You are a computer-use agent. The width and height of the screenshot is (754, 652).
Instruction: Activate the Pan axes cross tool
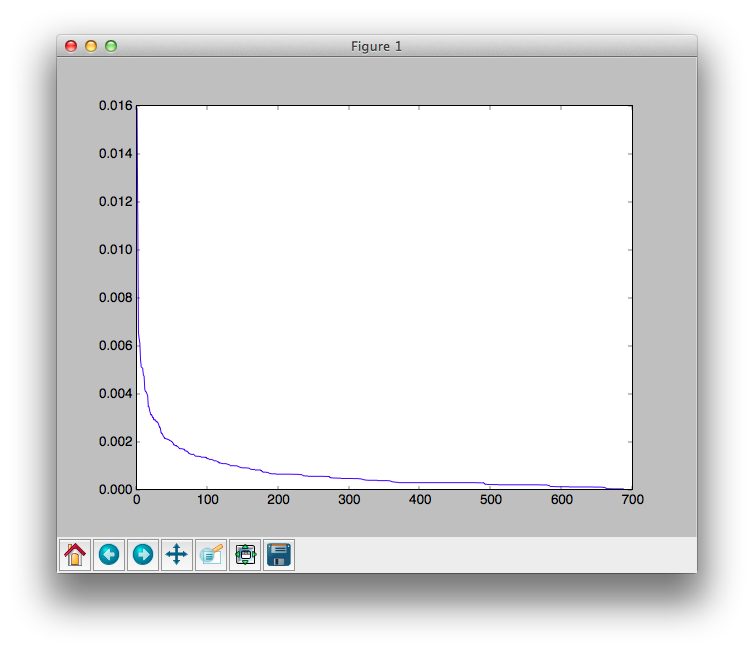tap(176, 555)
